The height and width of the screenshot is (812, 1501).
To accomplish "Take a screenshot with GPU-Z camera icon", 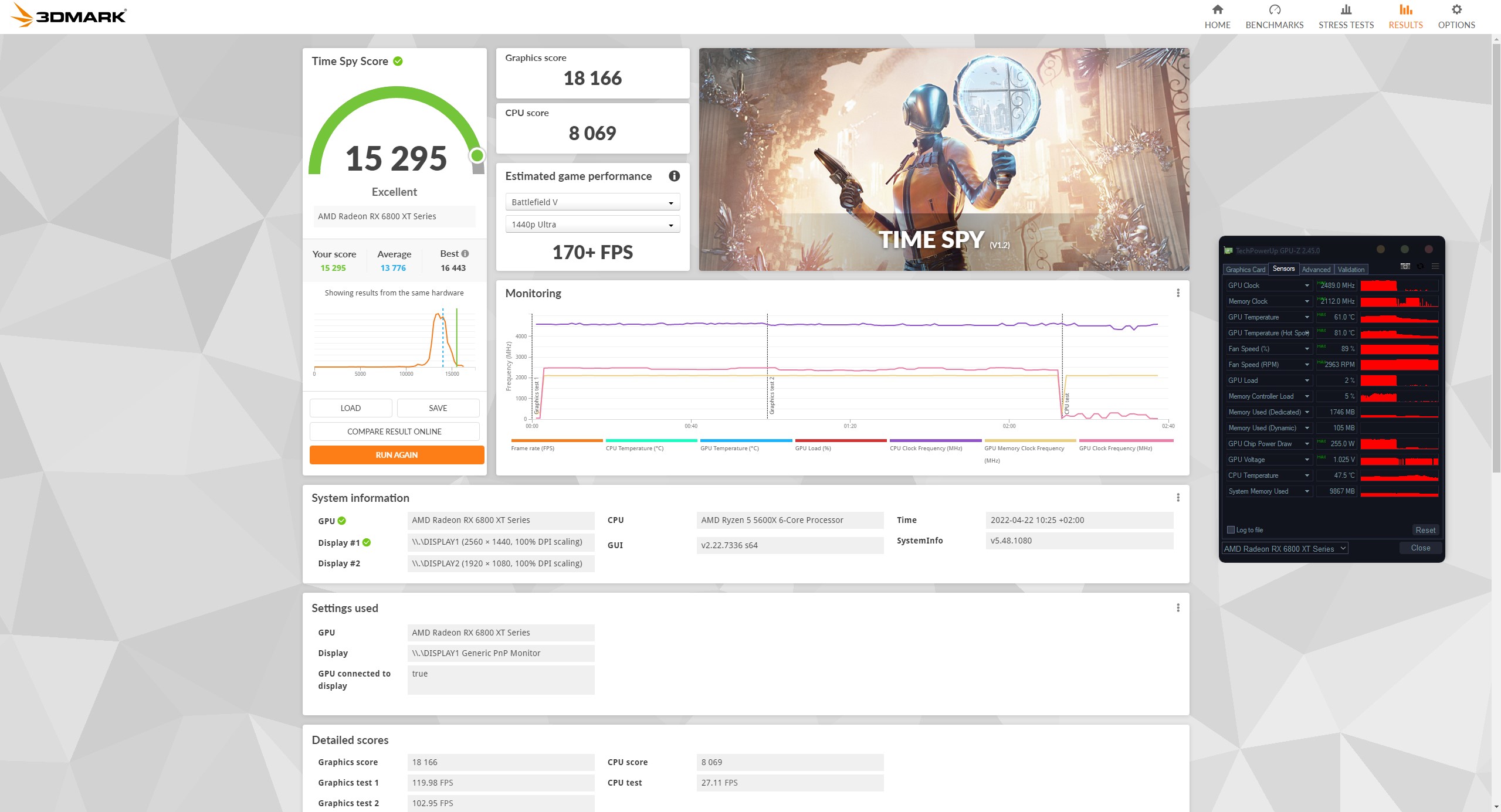I will click(1405, 266).
